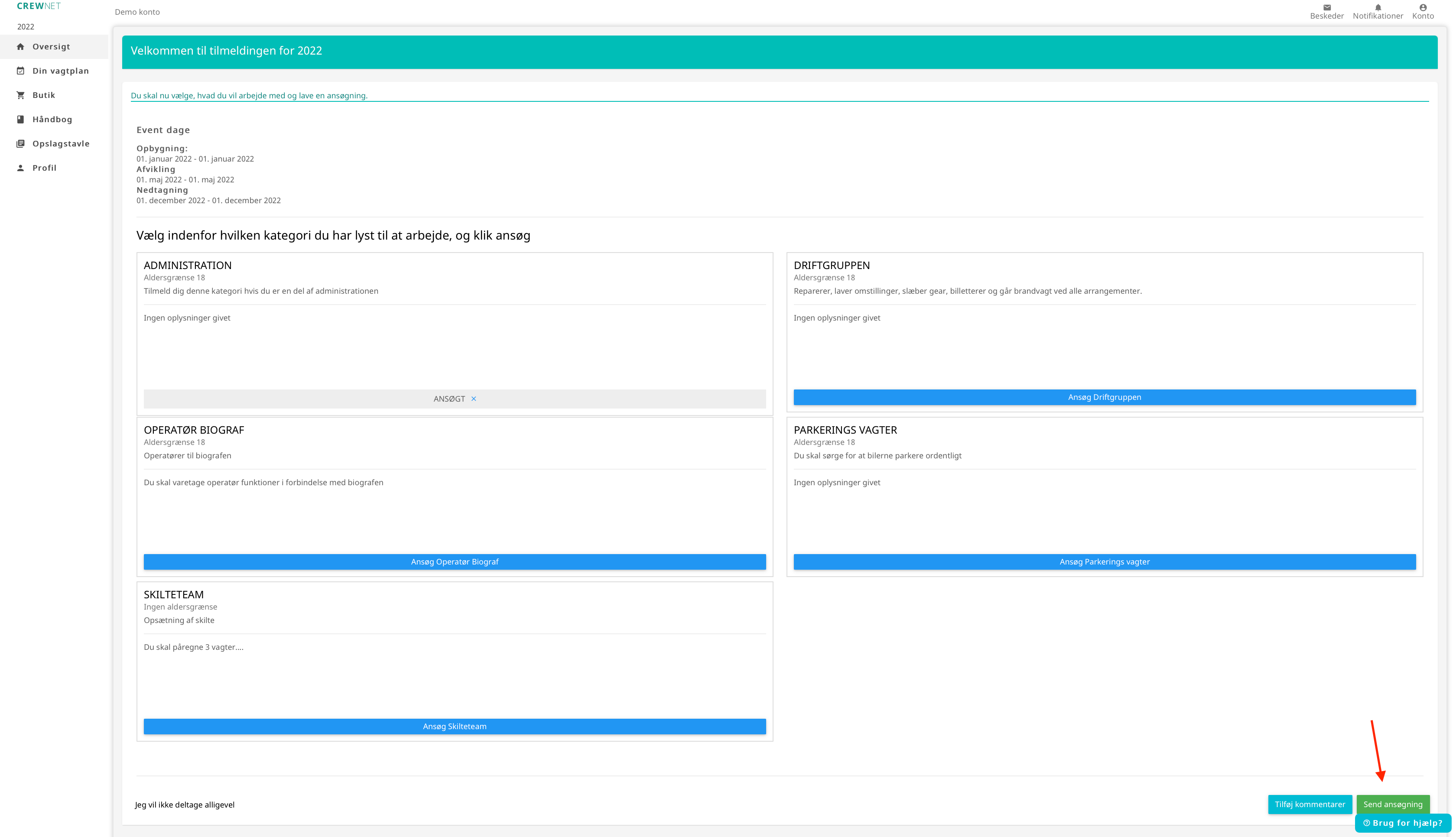Image resolution: width=1456 pixels, height=837 pixels.
Task: Apply with Ansøg Skilteteam button
Action: pos(455,726)
